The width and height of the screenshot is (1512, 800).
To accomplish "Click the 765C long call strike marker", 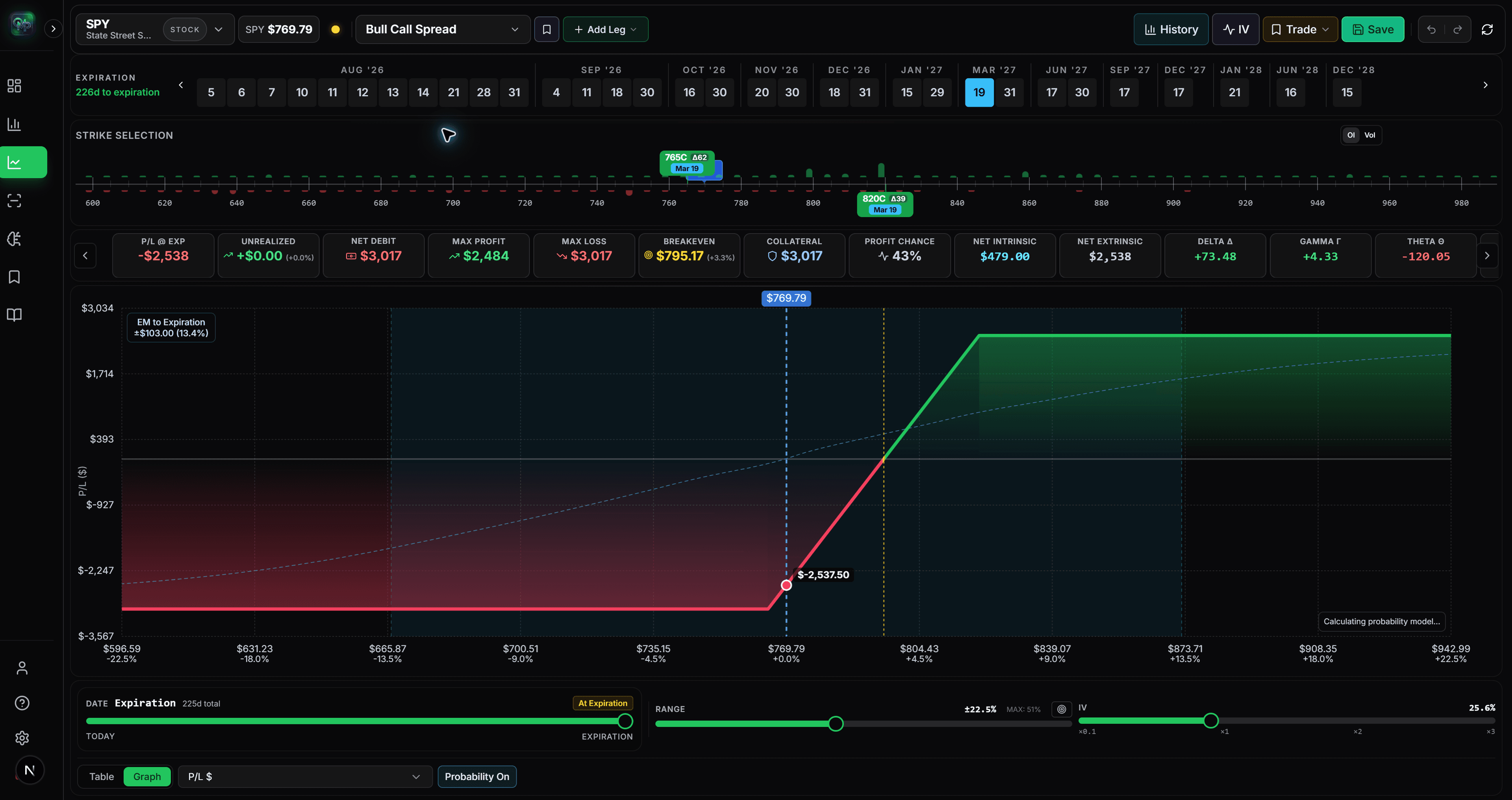I will [687, 163].
